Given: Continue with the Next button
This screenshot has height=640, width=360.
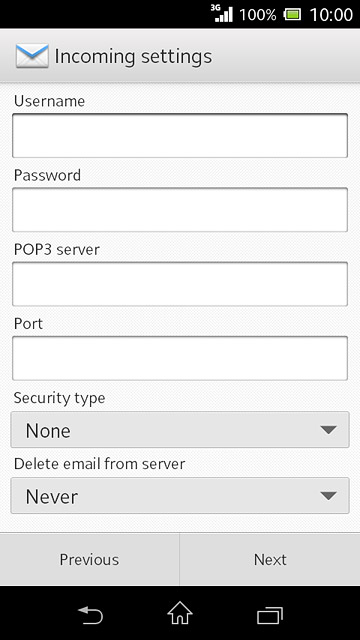Looking at the screenshot, I should click(x=270, y=560).
